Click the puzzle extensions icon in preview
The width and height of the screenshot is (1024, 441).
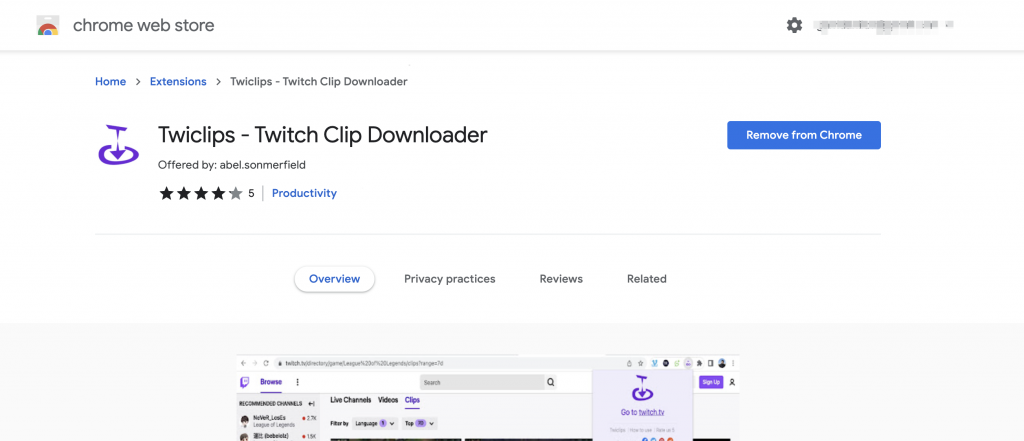699,363
